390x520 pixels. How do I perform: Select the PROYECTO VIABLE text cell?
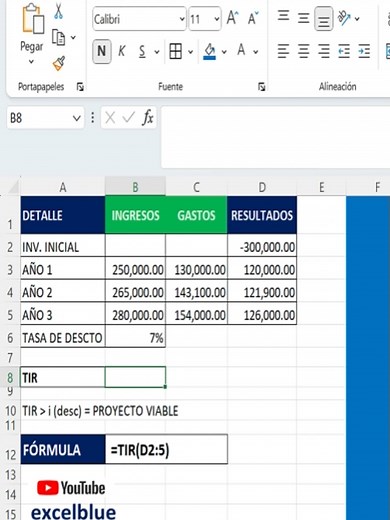[x=100, y=411]
